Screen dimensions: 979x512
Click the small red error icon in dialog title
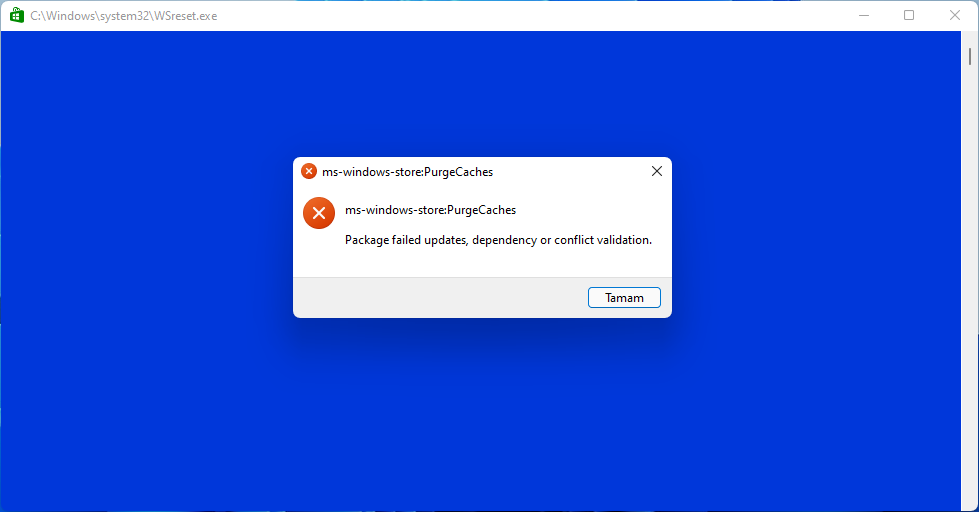coord(309,171)
